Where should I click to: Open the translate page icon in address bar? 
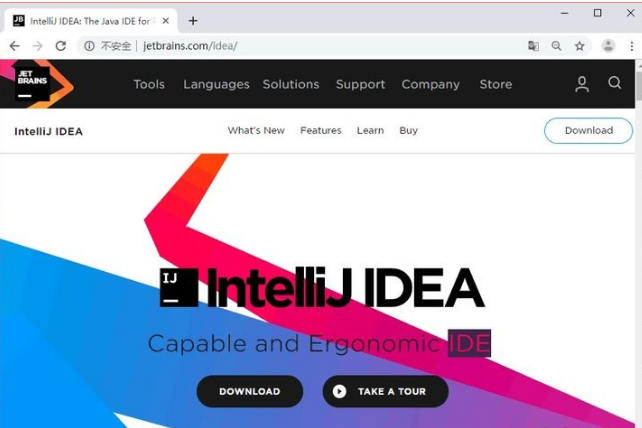point(533,46)
